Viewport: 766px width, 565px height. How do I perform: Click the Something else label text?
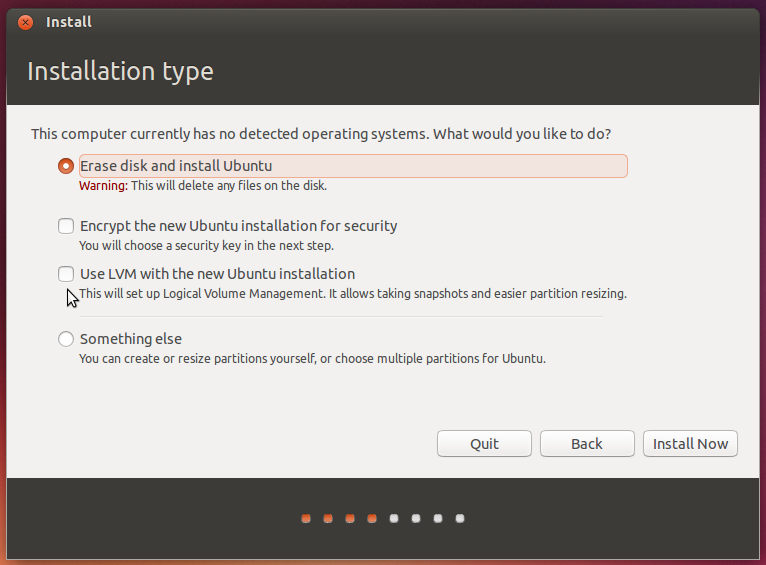[131, 339]
